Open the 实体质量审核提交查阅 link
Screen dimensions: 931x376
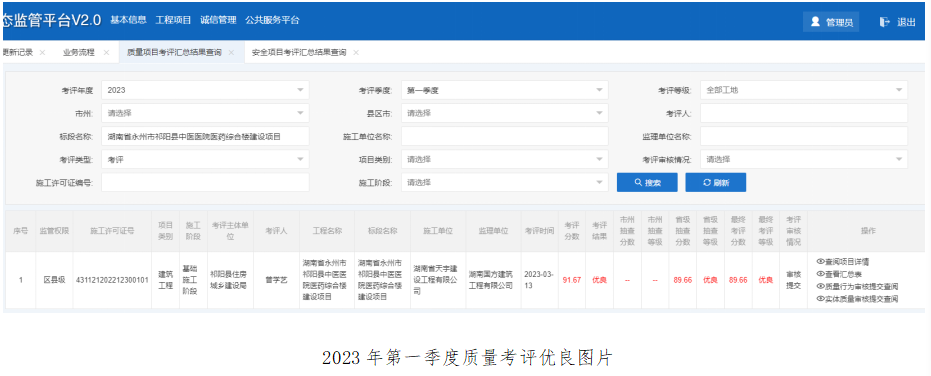pyautogui.click(x=858, y=299)
